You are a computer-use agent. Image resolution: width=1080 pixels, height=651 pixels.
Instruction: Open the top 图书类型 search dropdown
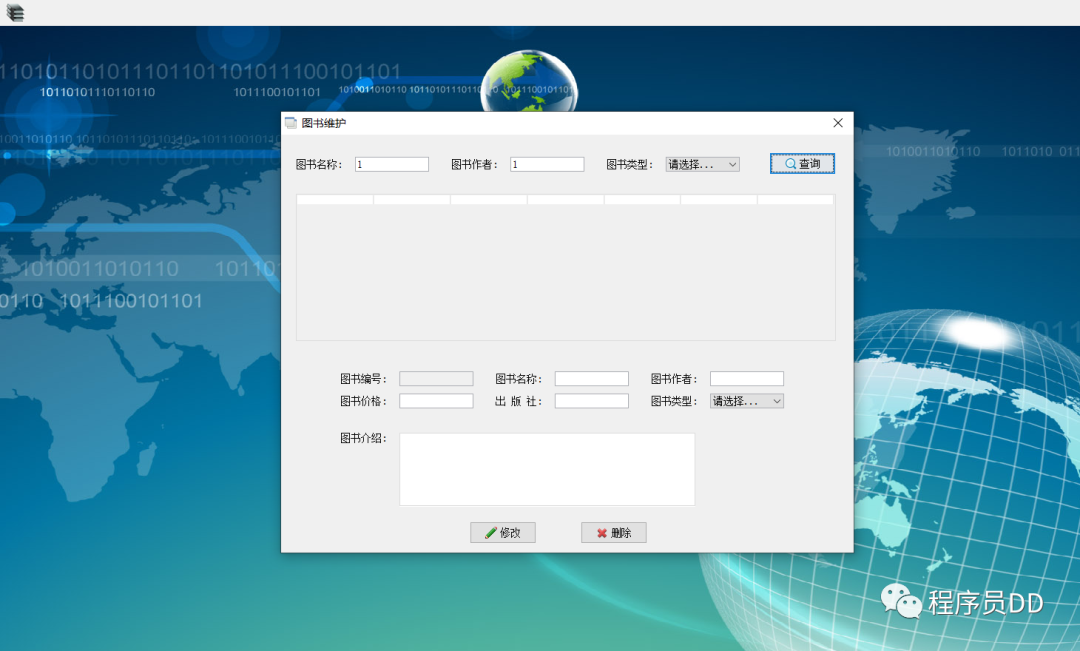point(703,164)
